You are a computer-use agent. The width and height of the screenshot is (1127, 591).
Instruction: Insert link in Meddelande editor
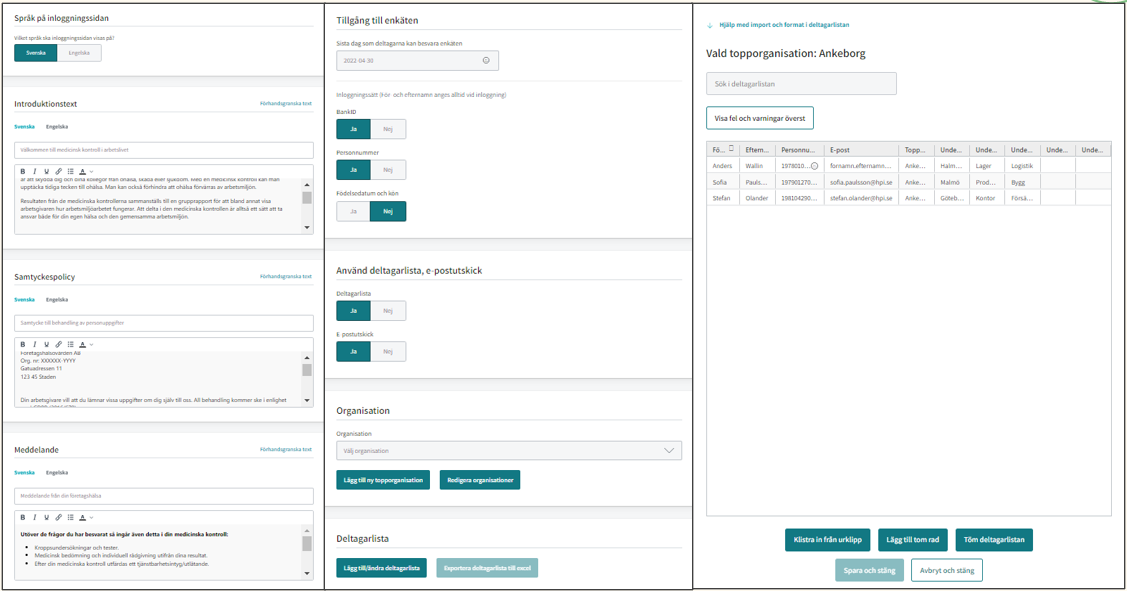point(59,518)
